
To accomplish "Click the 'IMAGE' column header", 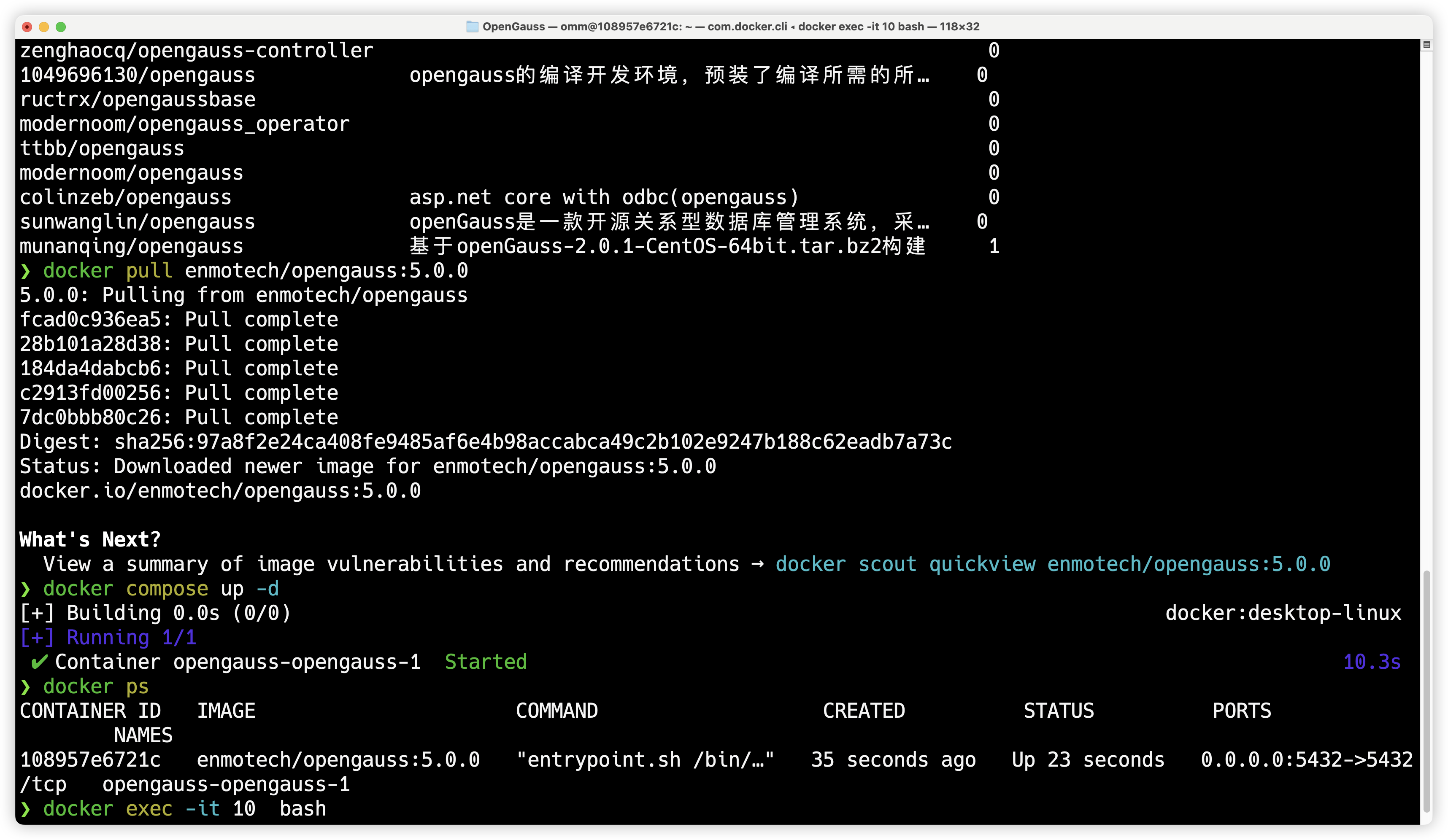I will [x=226, y=711].
